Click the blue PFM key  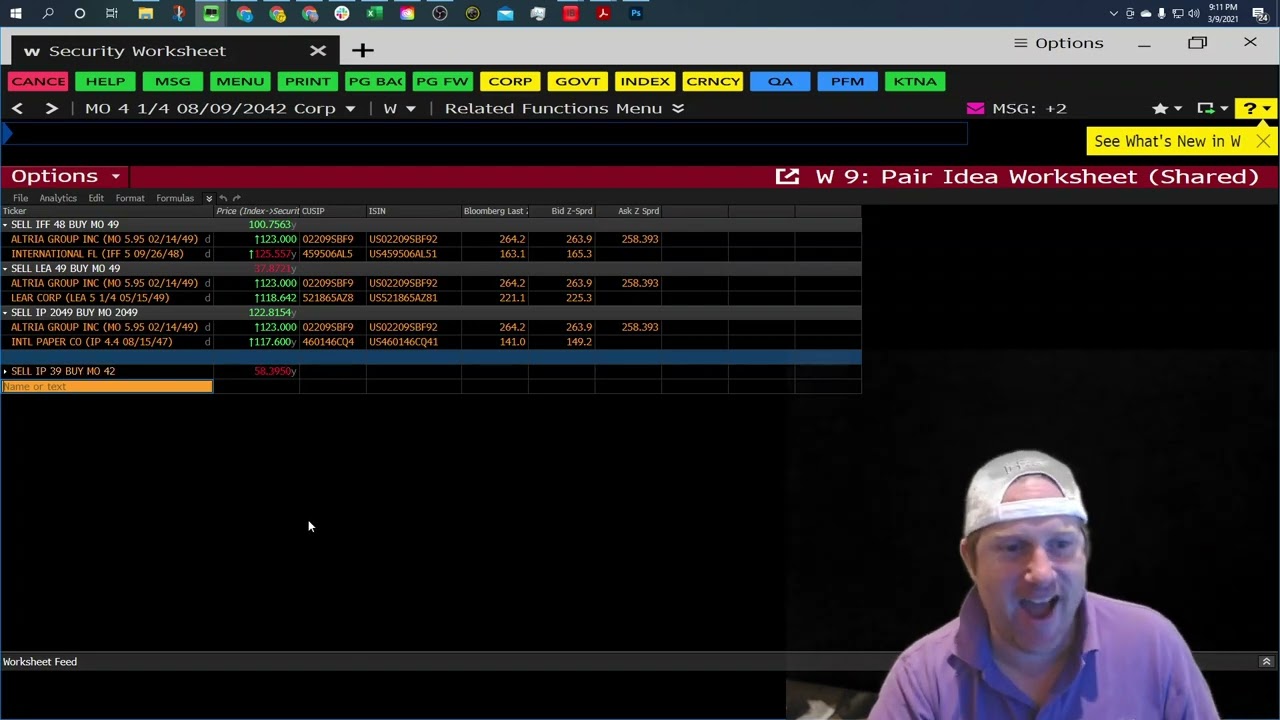click(847, 81)
